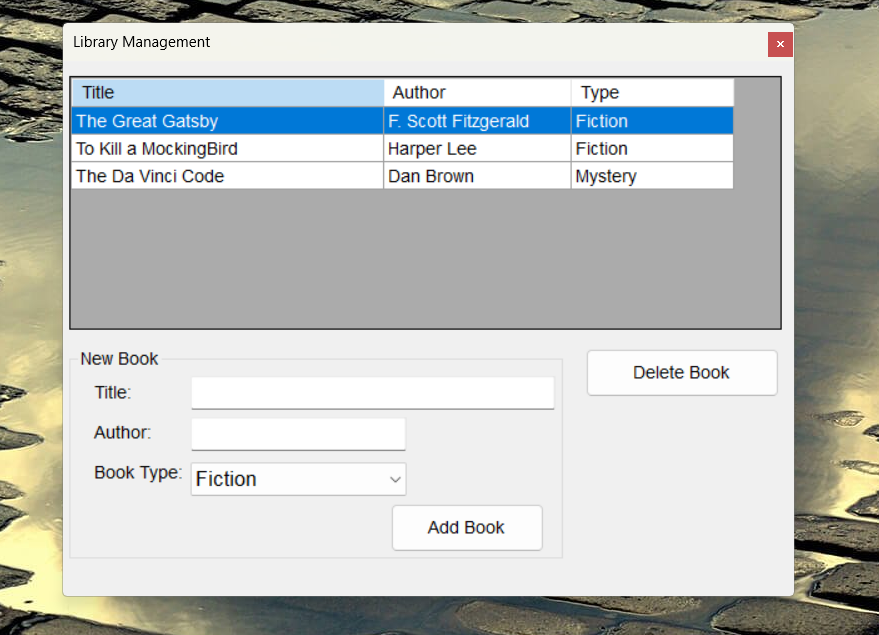This screenshot has width=879, height=635.
Task: Close the Library Management window
Action: [780, 44]
